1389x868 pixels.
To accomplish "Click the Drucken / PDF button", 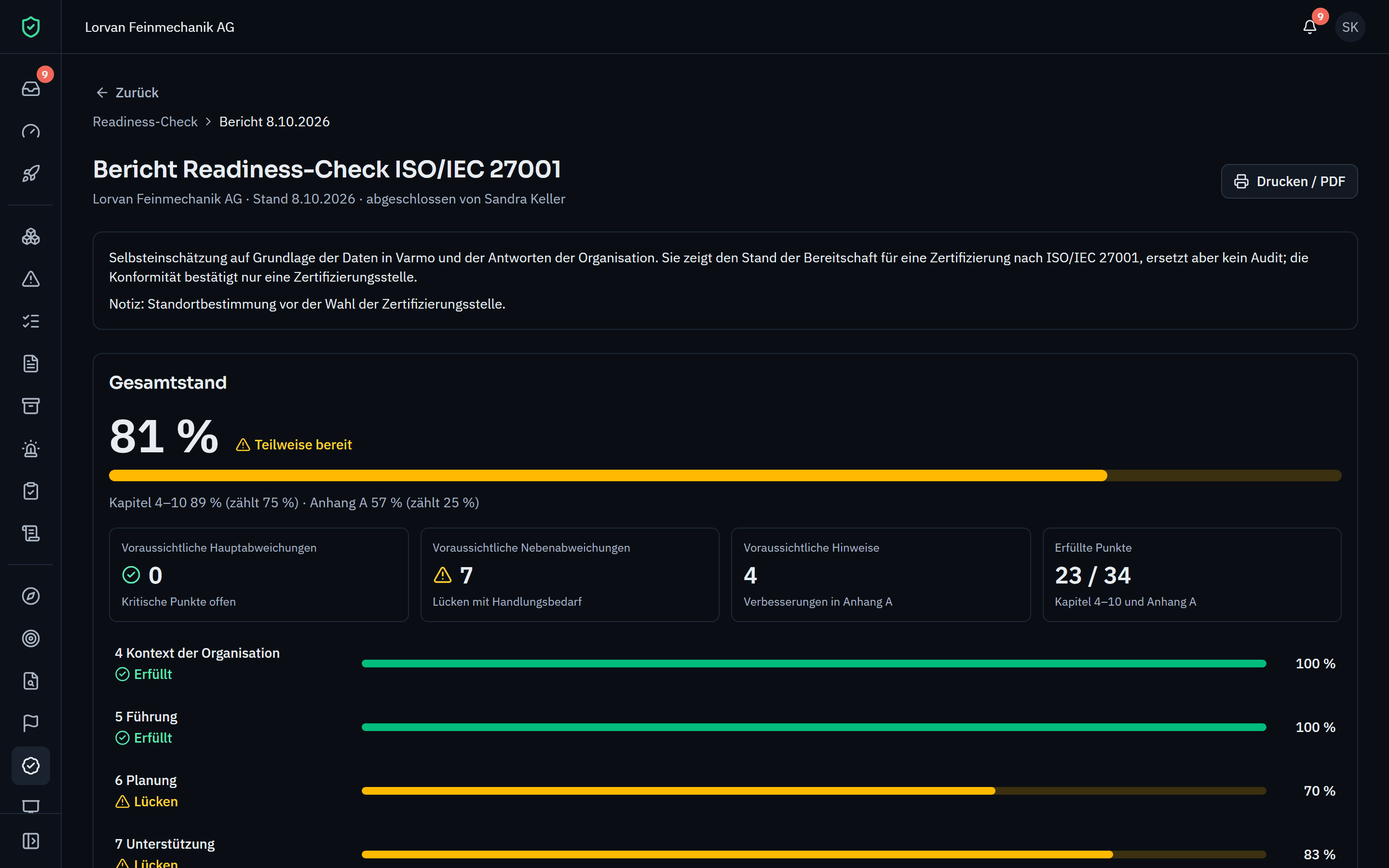I will tap(1289, 181).
